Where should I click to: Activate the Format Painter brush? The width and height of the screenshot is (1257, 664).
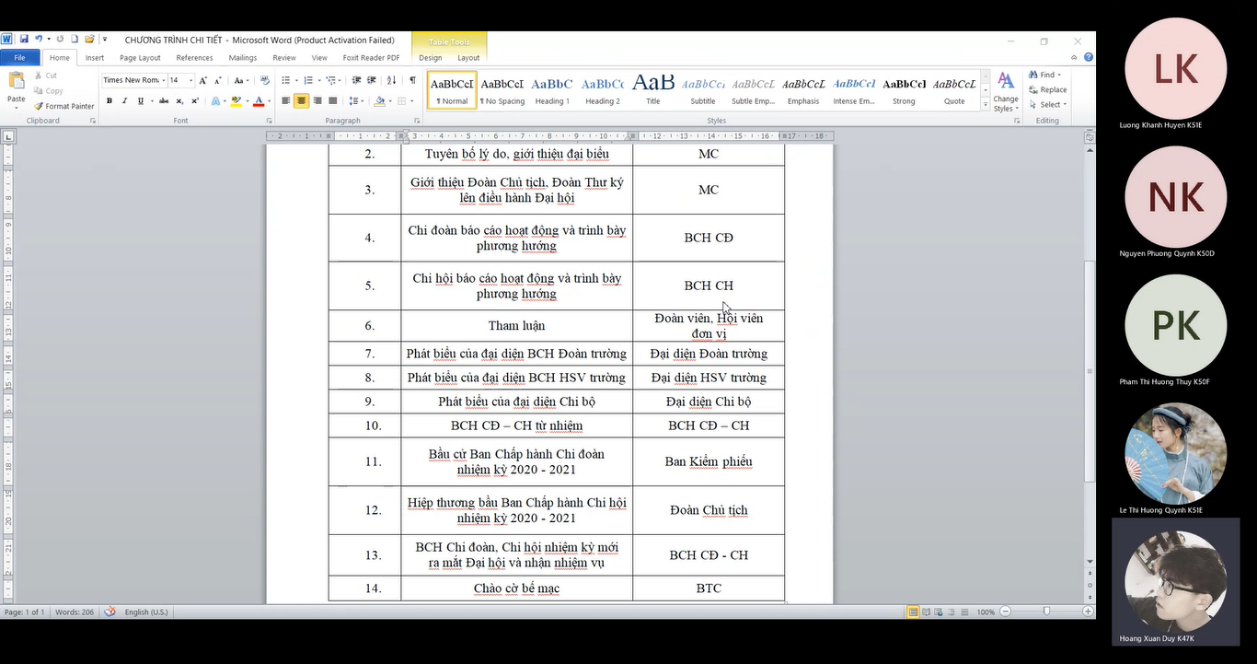64,106
